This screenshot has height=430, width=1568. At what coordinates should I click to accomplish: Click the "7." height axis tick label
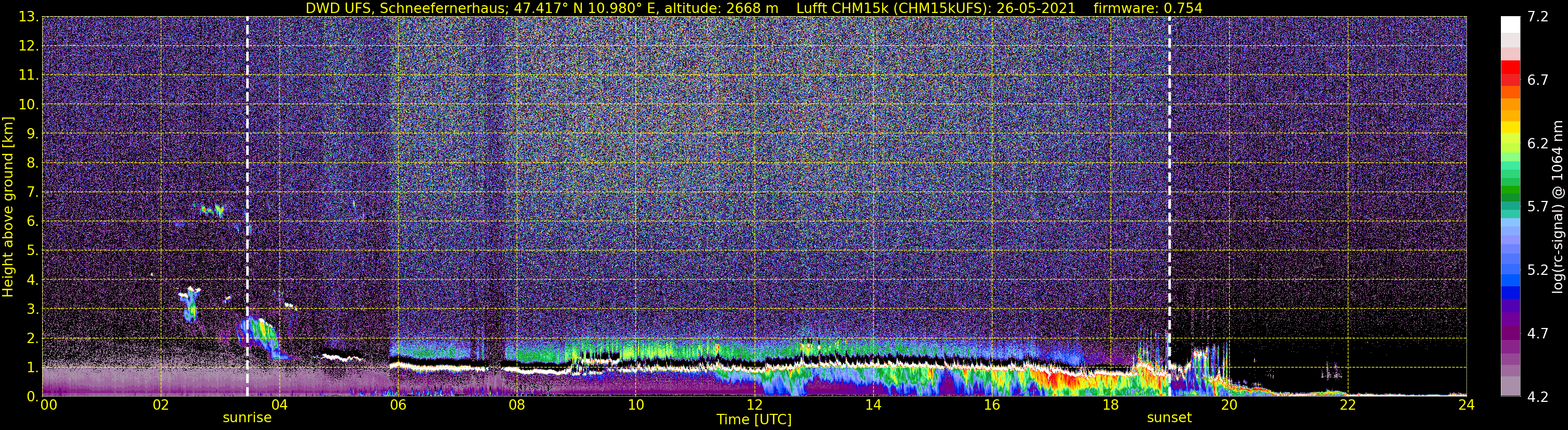tap(32, 193)
